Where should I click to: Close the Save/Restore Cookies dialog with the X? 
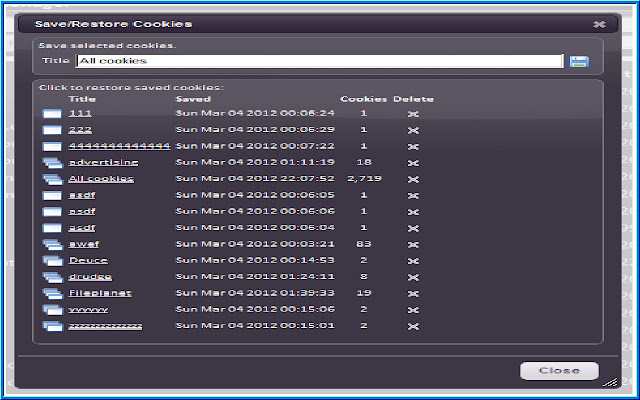[x=599, y=24]
